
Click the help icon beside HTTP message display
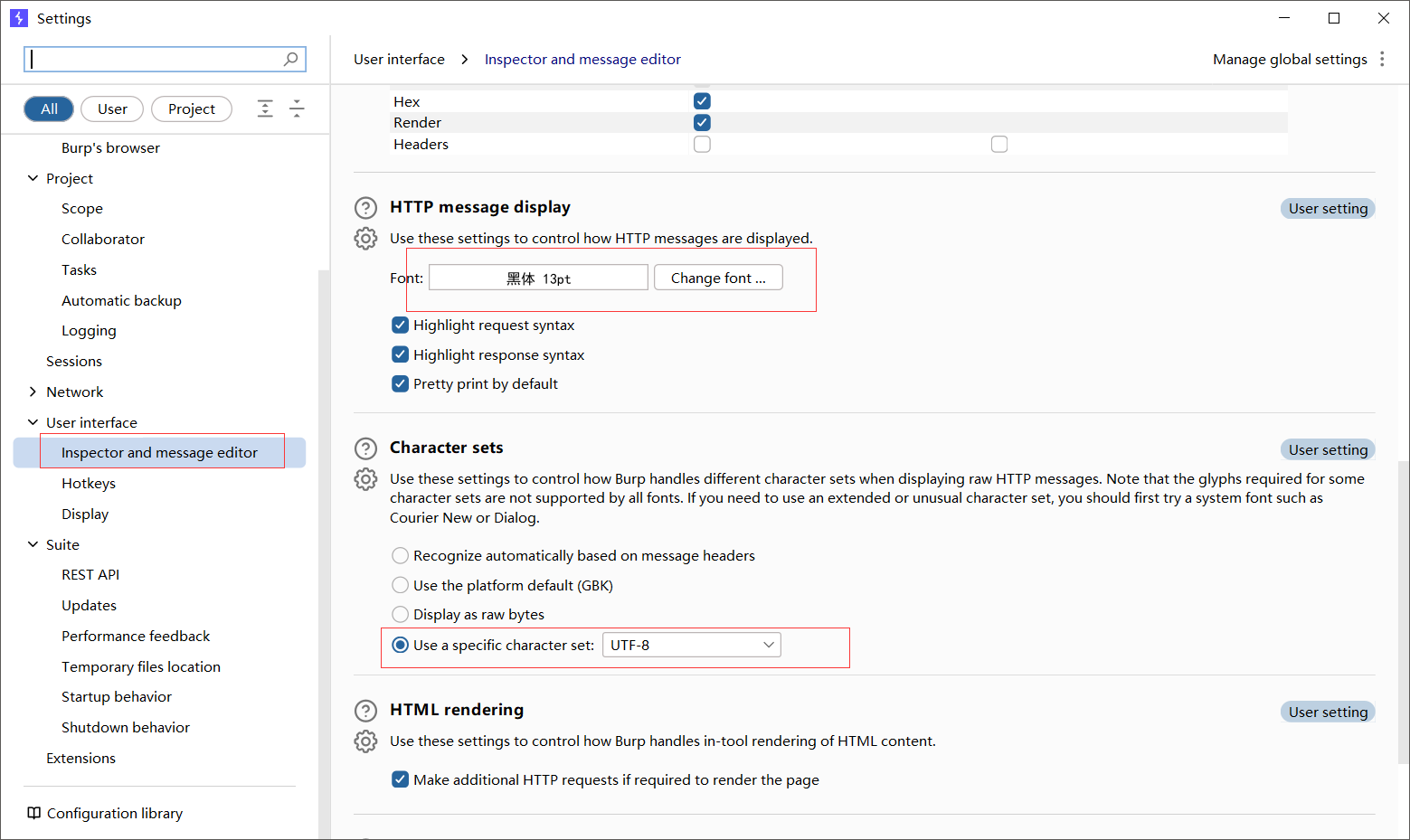pos(365,208)
